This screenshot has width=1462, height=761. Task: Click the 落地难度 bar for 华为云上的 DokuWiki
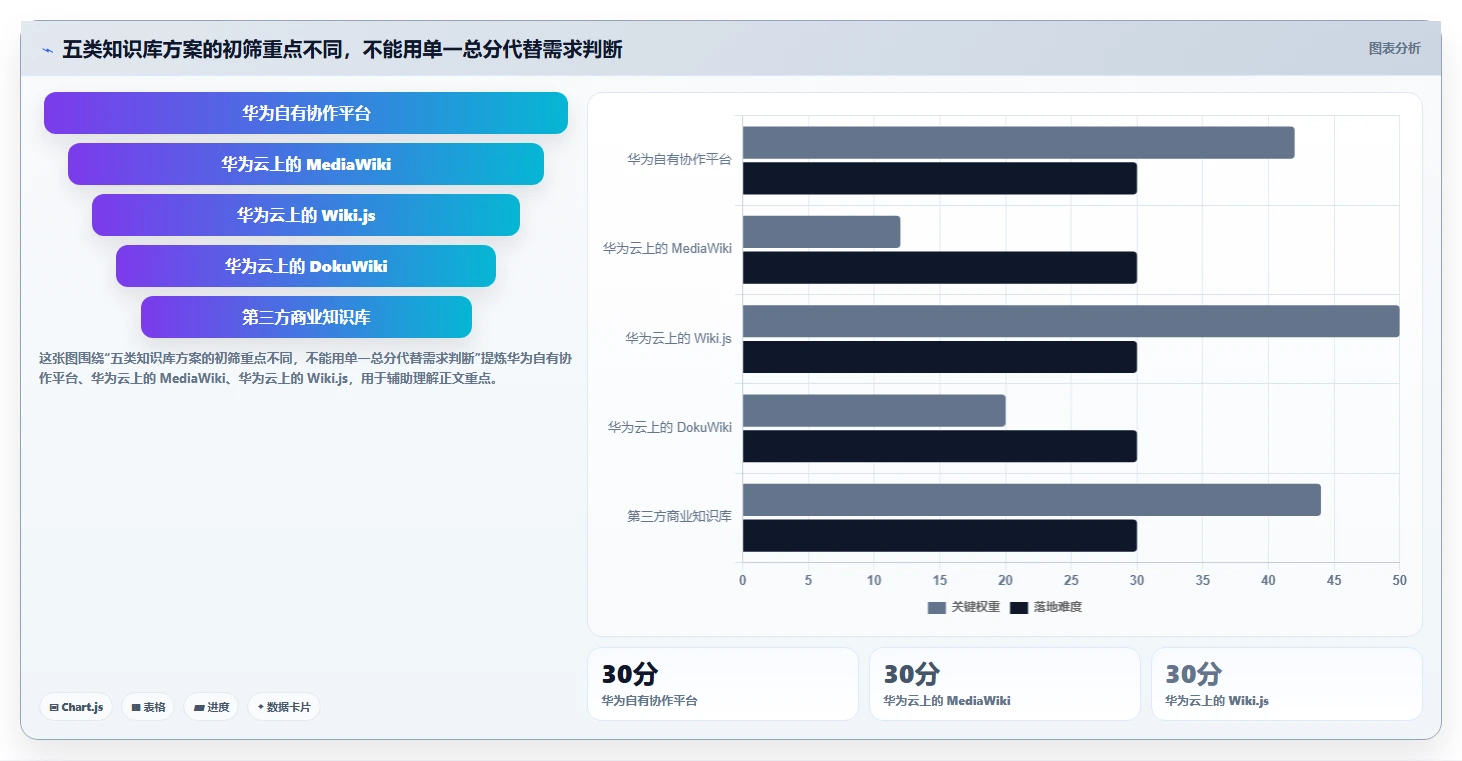click(x=939, y=446)
